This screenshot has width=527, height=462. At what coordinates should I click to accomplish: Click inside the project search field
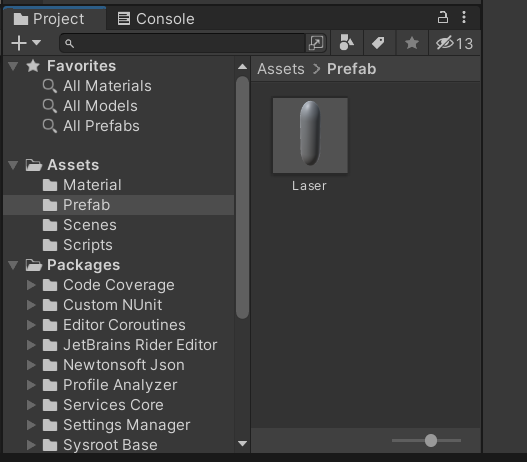[188, 43]
